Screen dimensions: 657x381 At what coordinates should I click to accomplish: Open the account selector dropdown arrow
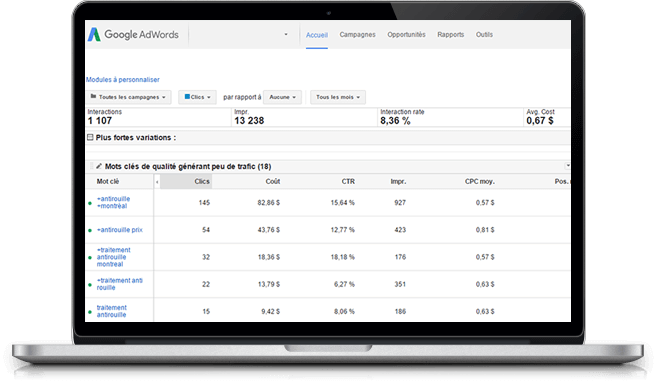[x=286, y=34]
